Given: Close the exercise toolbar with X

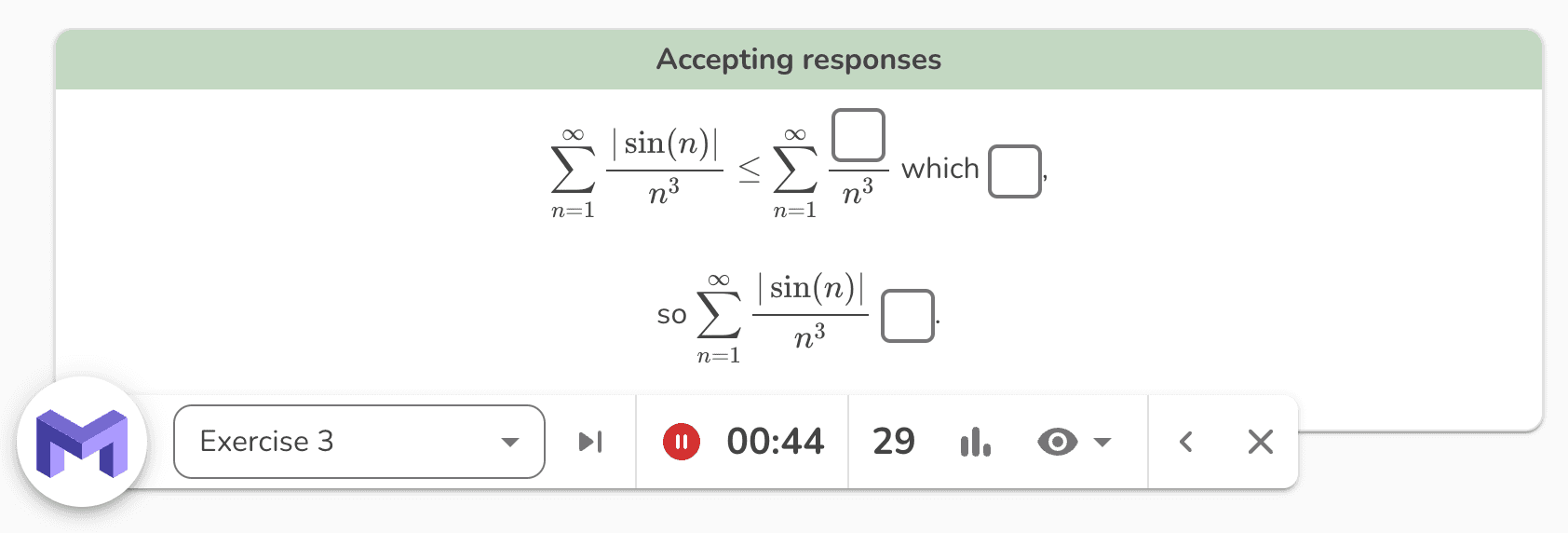Looking at the screenshot, I should tap(1260, 442).
